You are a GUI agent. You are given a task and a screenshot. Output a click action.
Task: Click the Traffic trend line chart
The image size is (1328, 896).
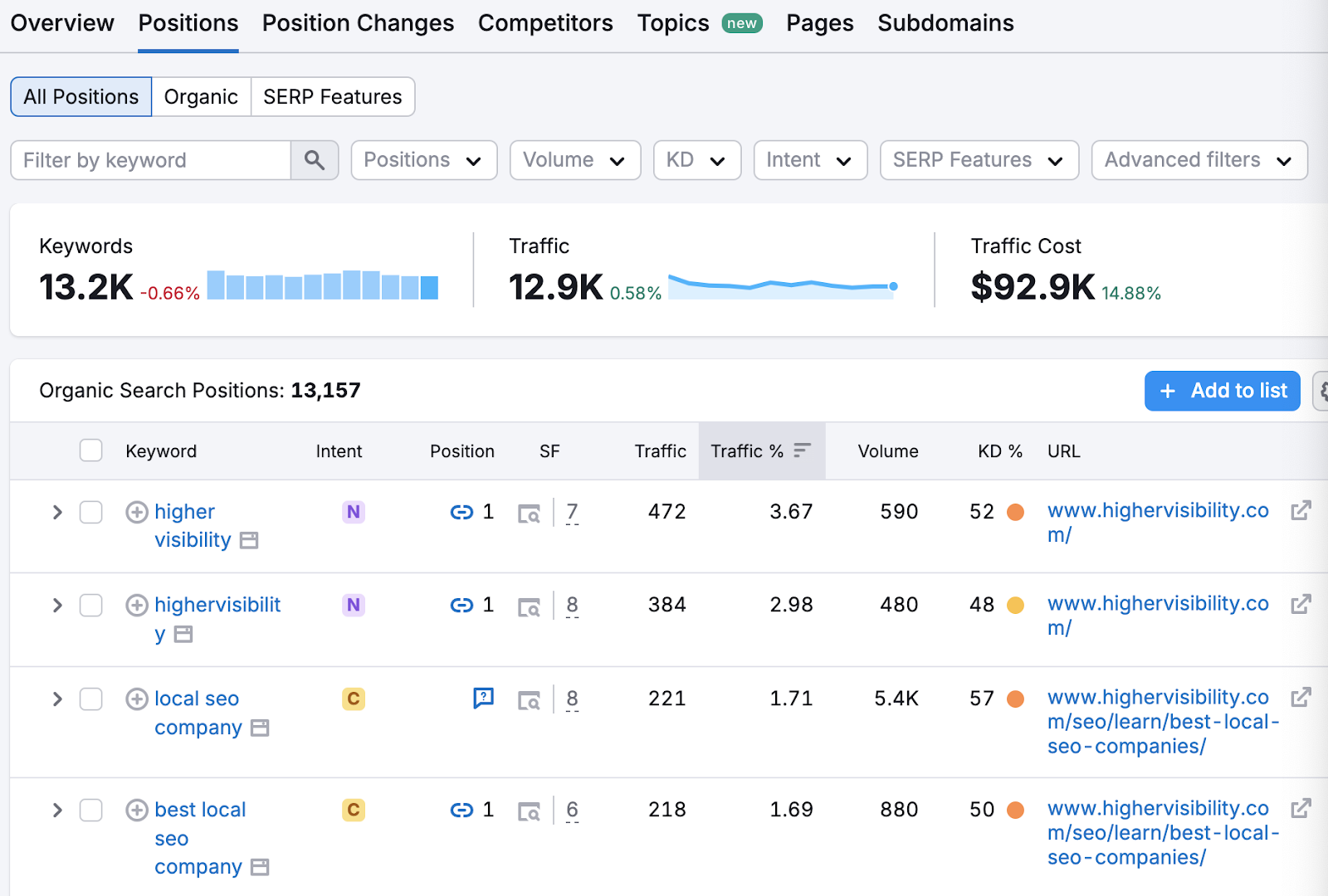[x=783, y=286]
